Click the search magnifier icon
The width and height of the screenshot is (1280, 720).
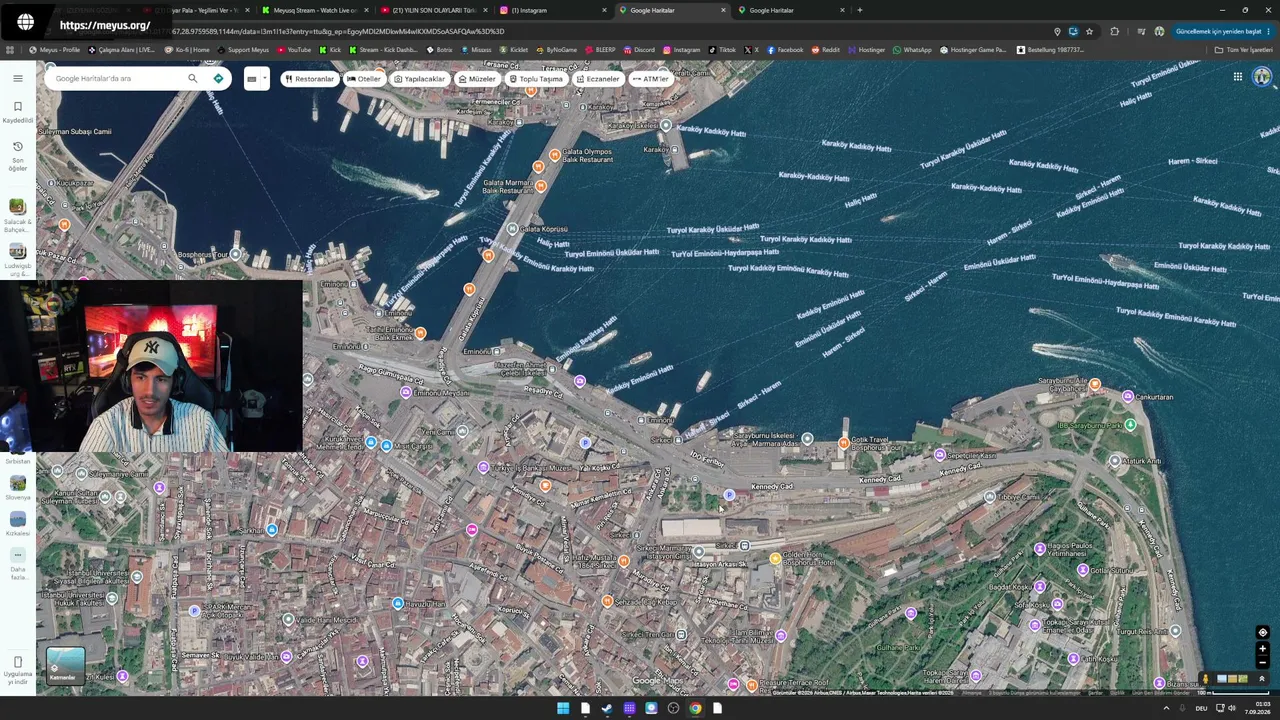[x=193, y=78]
